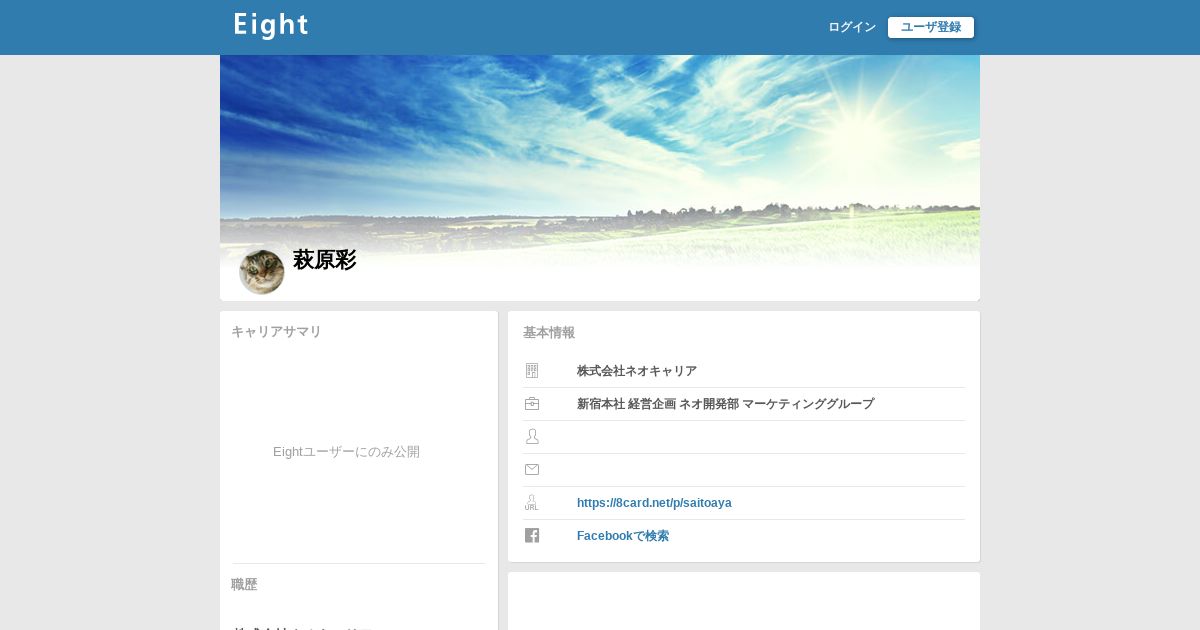Viewport: 1200px width, 630px height.
Task: Click the briefcase department icon
Action: (532, 404)
